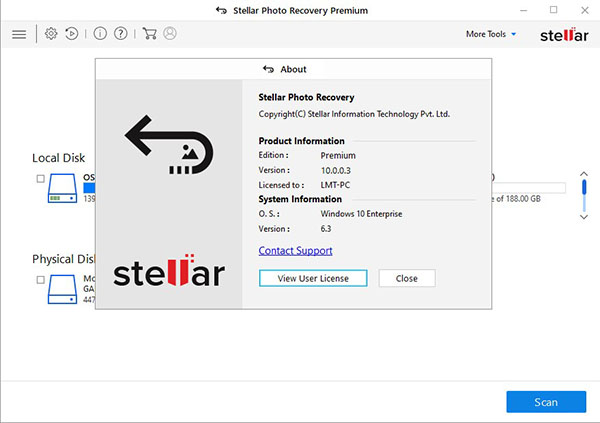Open settings gear icon

[51, 34]
